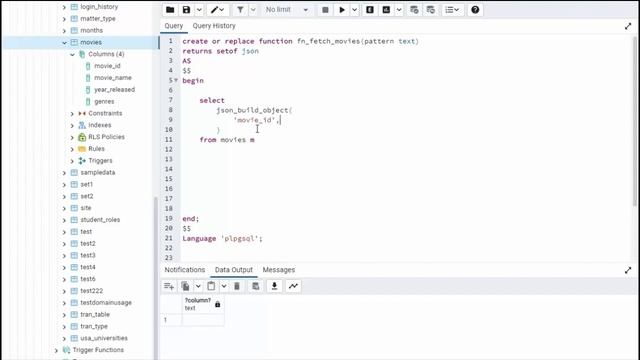Expand the Constraints node

72,113
